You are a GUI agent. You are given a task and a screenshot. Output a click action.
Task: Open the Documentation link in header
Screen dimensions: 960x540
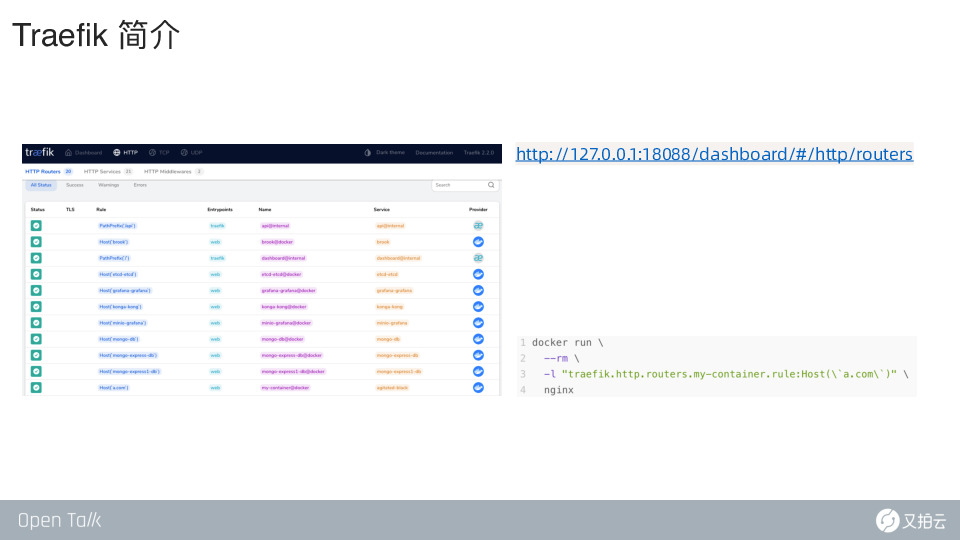point(434,152)
